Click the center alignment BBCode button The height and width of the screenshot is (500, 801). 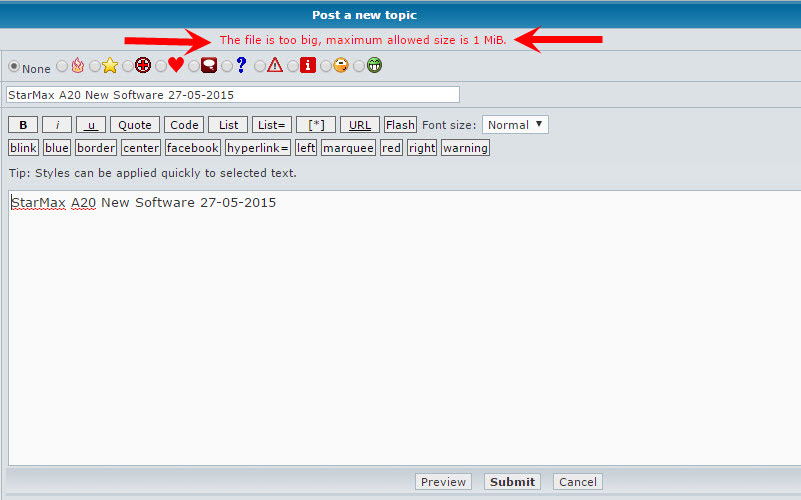click(141, 148)
